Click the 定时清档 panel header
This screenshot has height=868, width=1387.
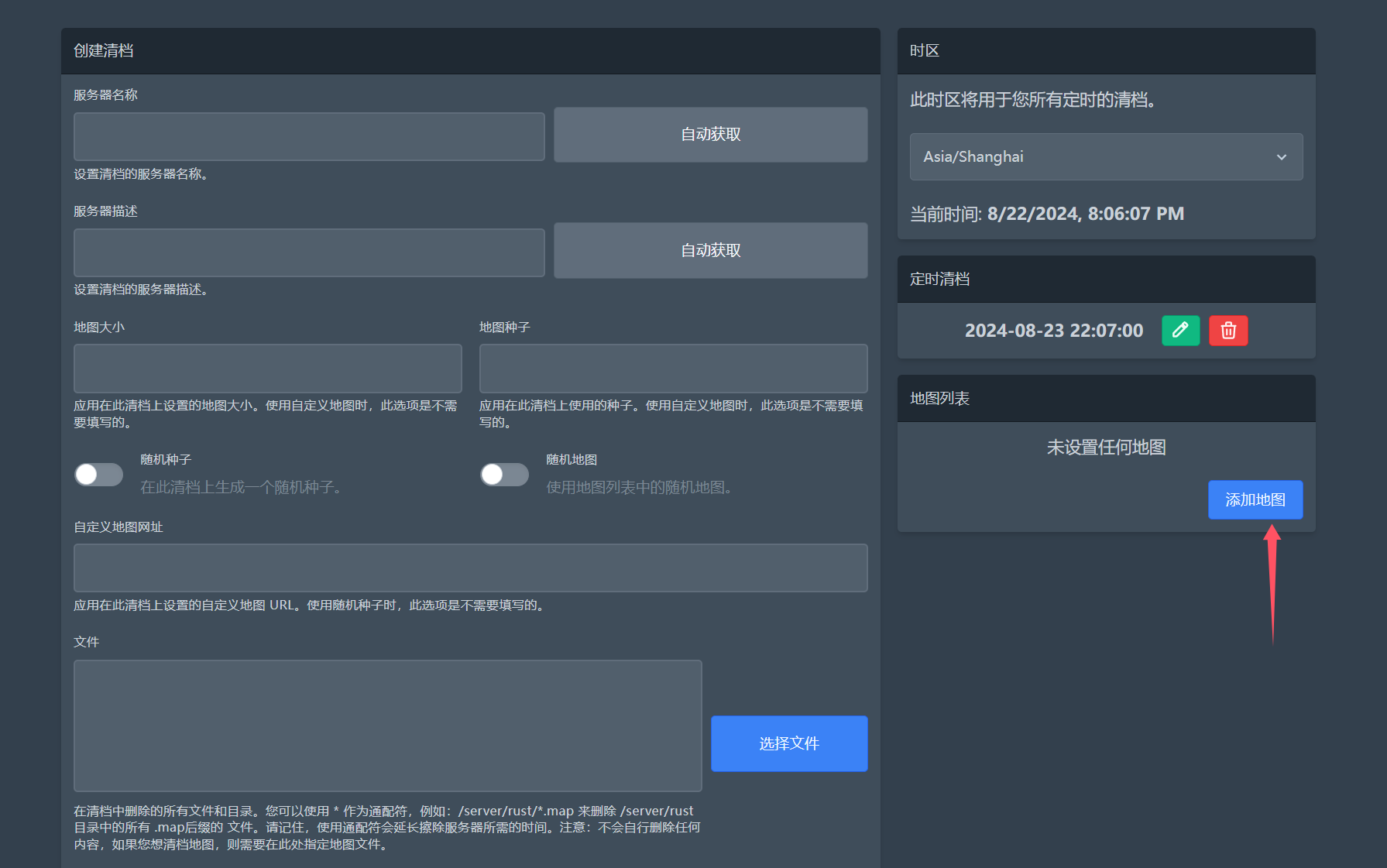[1106, 279]
